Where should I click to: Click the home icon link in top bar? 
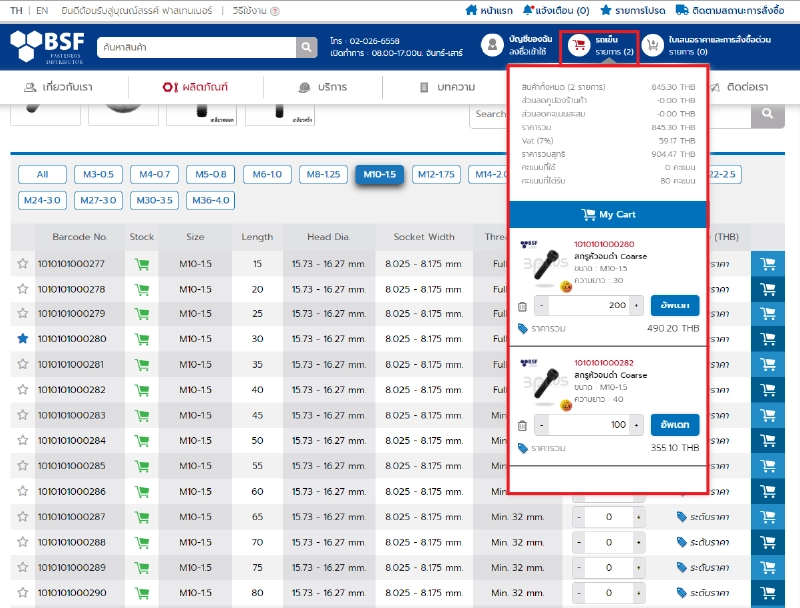coord(472,10)
